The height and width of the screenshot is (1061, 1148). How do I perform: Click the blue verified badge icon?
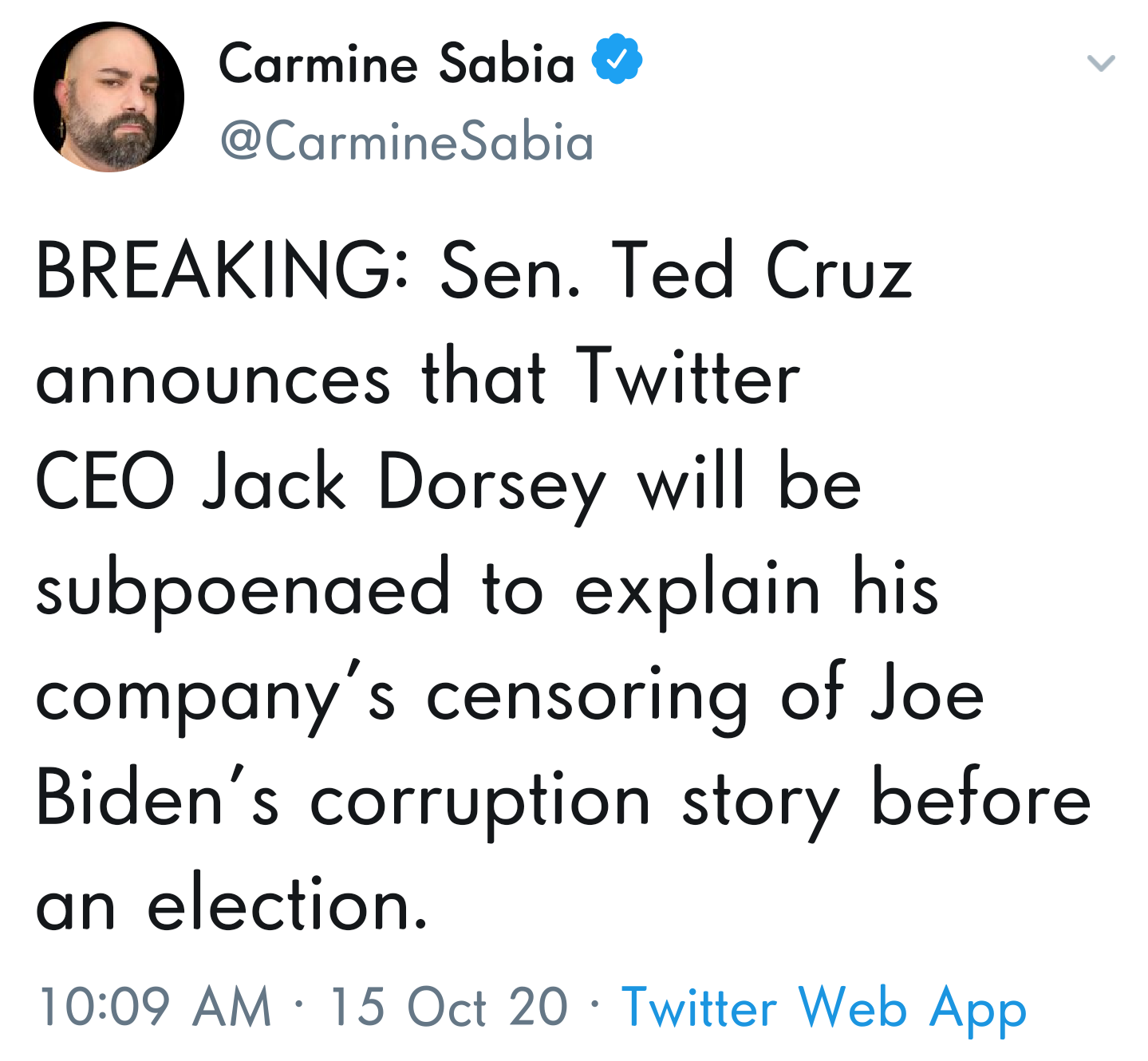(617, 59)
